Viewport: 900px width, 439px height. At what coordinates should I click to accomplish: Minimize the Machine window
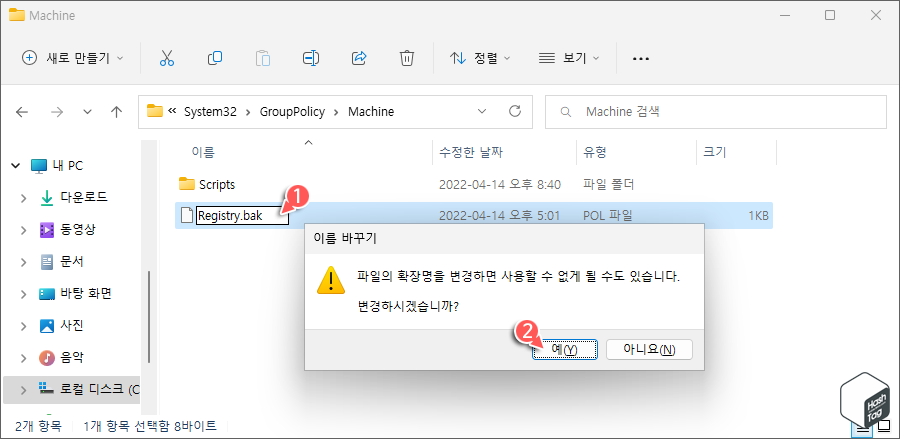coord(783,15)
